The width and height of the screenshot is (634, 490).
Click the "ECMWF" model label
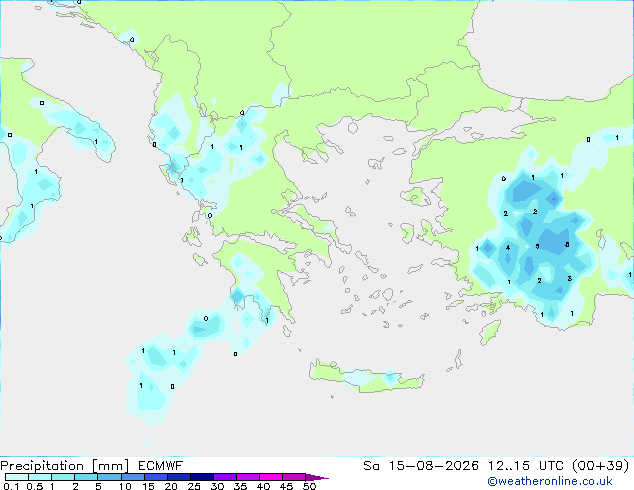(161, 466)
